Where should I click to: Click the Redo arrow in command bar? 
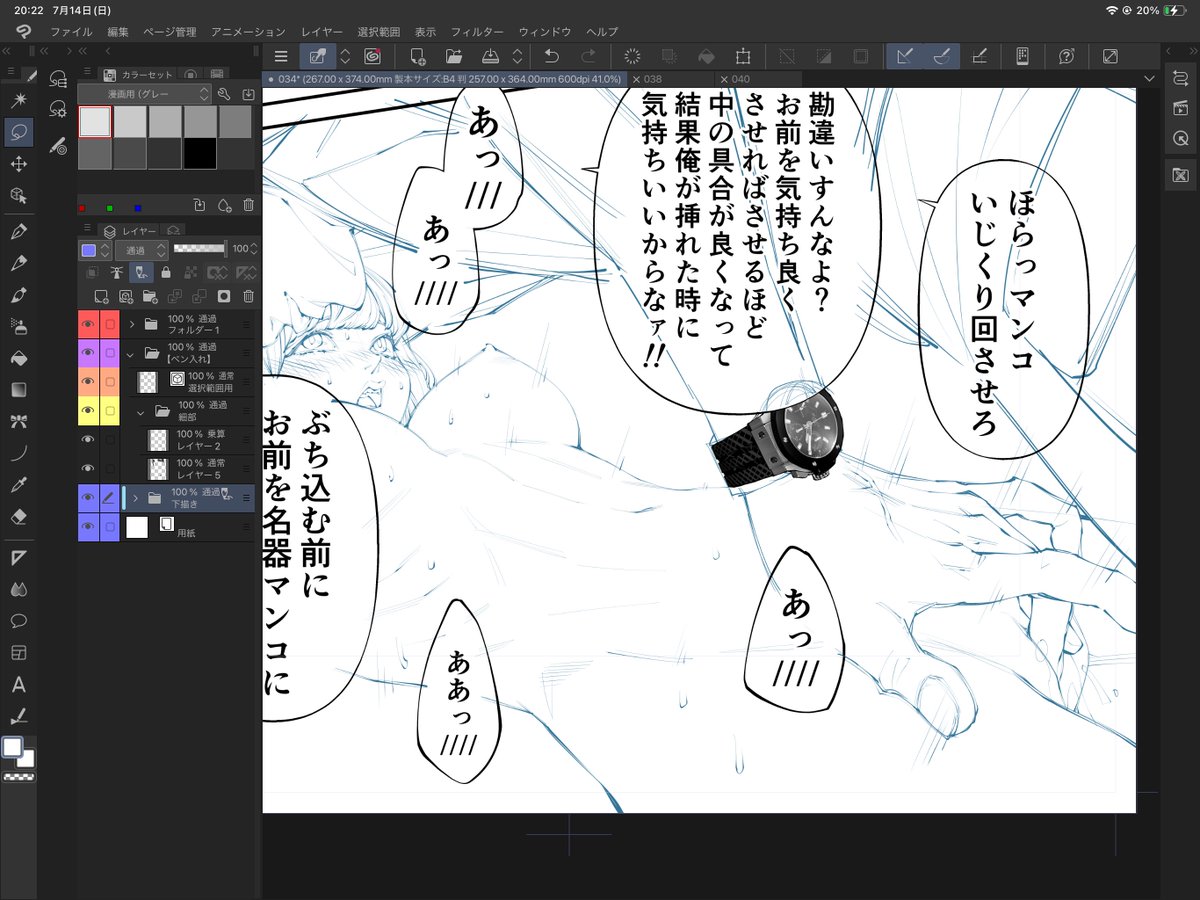pyautogui.click(x=589, y=56)
